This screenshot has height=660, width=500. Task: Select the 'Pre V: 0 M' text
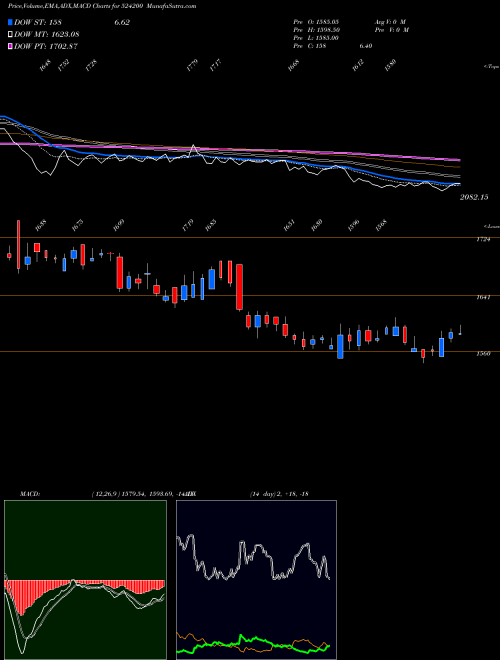(x=391, y=29)
